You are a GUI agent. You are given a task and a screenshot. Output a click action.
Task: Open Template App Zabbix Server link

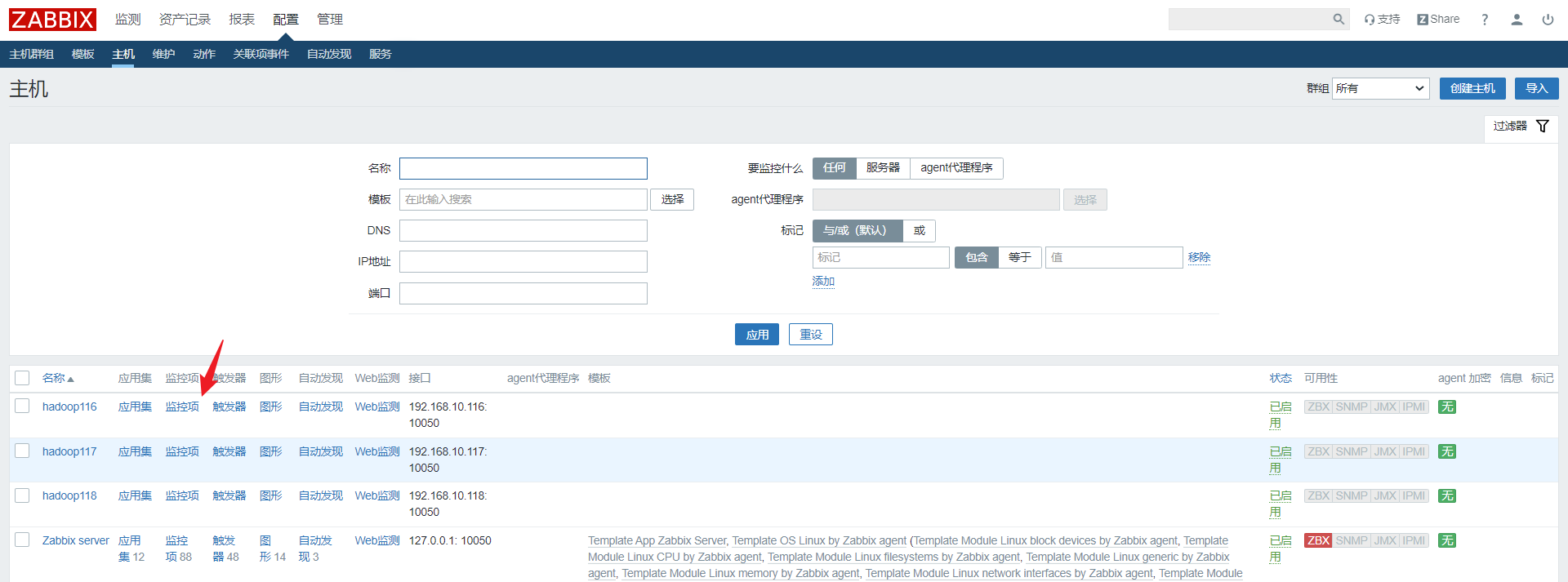point(657,540)
